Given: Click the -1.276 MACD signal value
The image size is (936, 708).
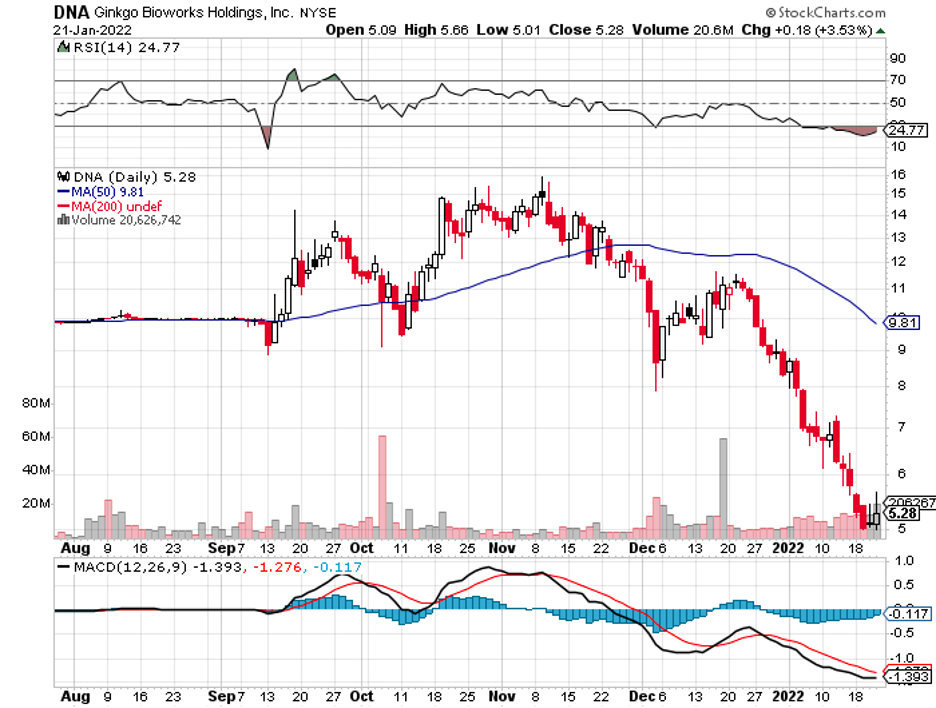Looking at the screenshot, I should pos(278,567).
